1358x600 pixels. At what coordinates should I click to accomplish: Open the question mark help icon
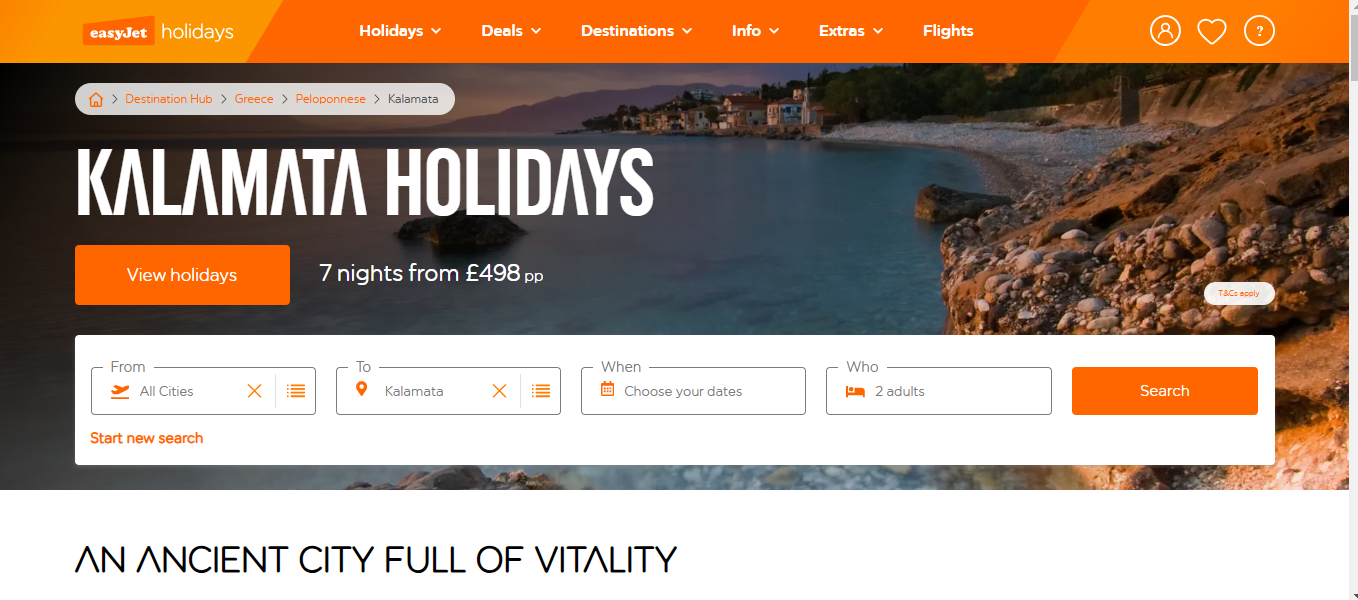tap(1259, 31)
